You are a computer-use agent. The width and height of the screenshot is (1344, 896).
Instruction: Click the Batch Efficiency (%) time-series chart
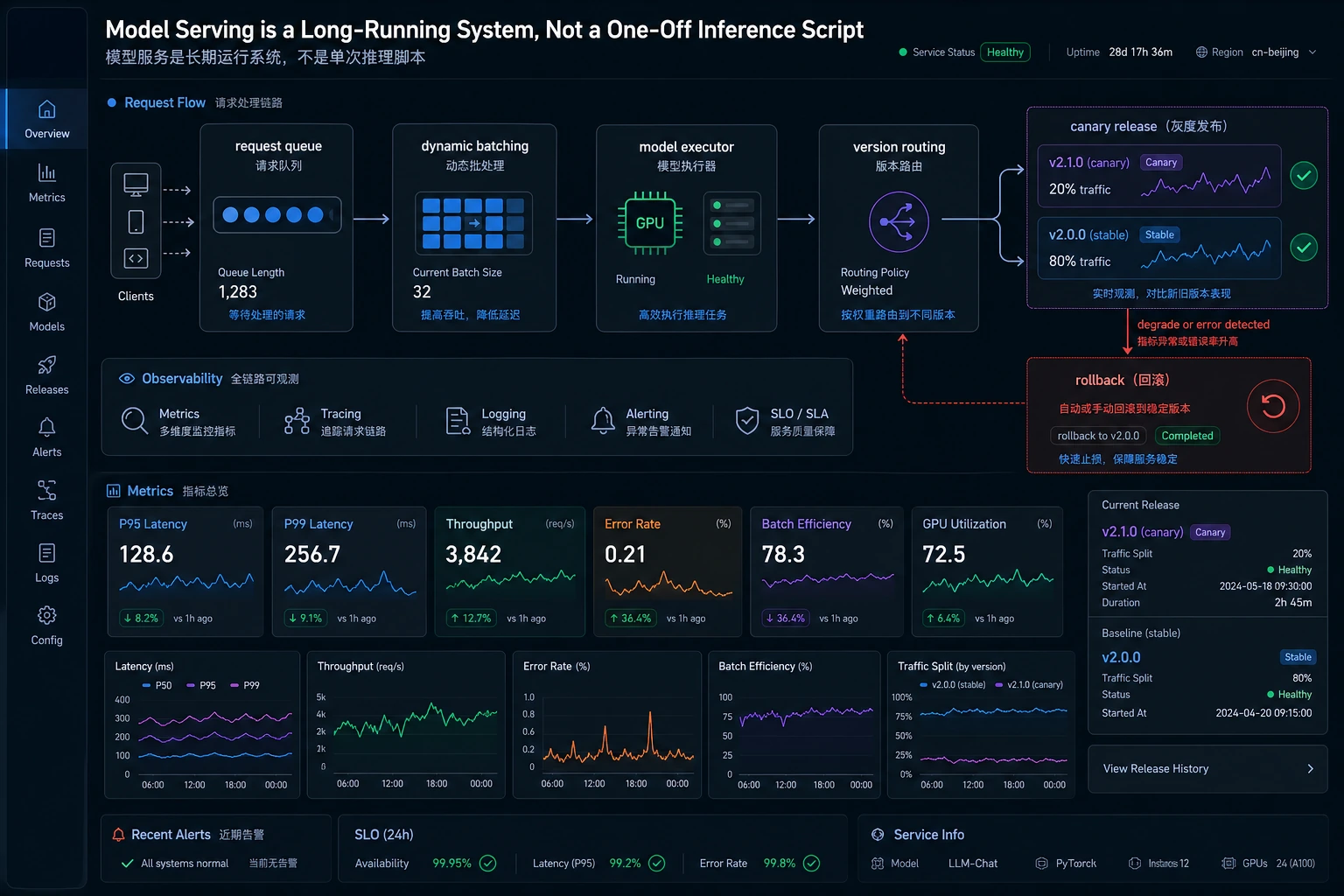pos(794,724)
